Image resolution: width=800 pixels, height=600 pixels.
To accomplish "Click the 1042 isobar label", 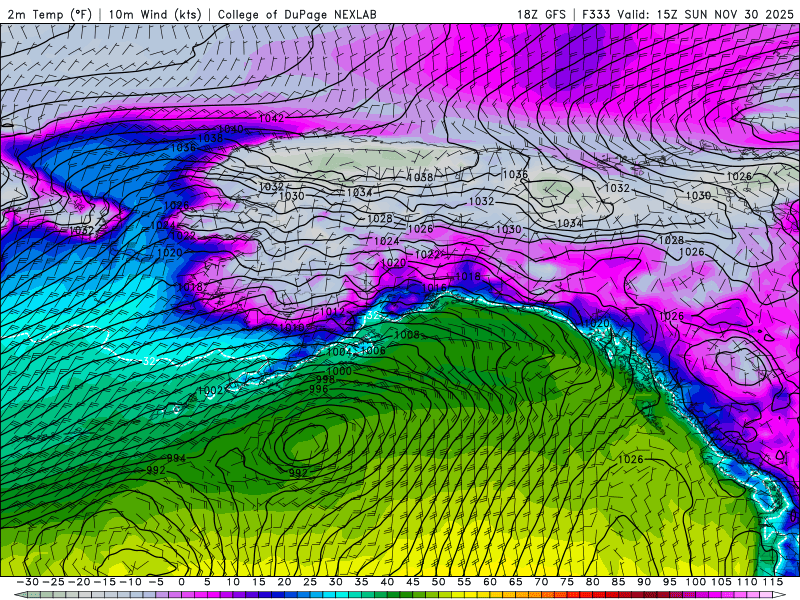I will pos(271,118).
